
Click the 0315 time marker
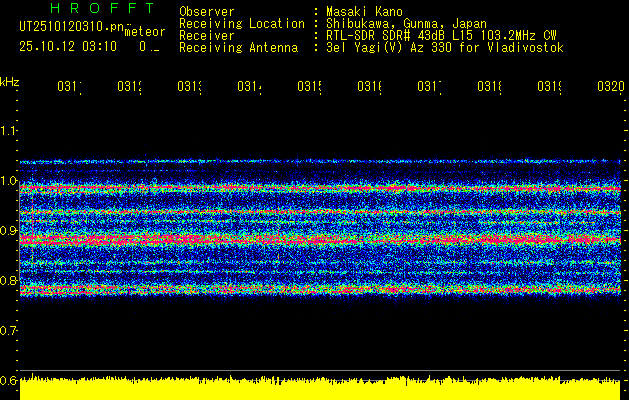tap(309, 86)
